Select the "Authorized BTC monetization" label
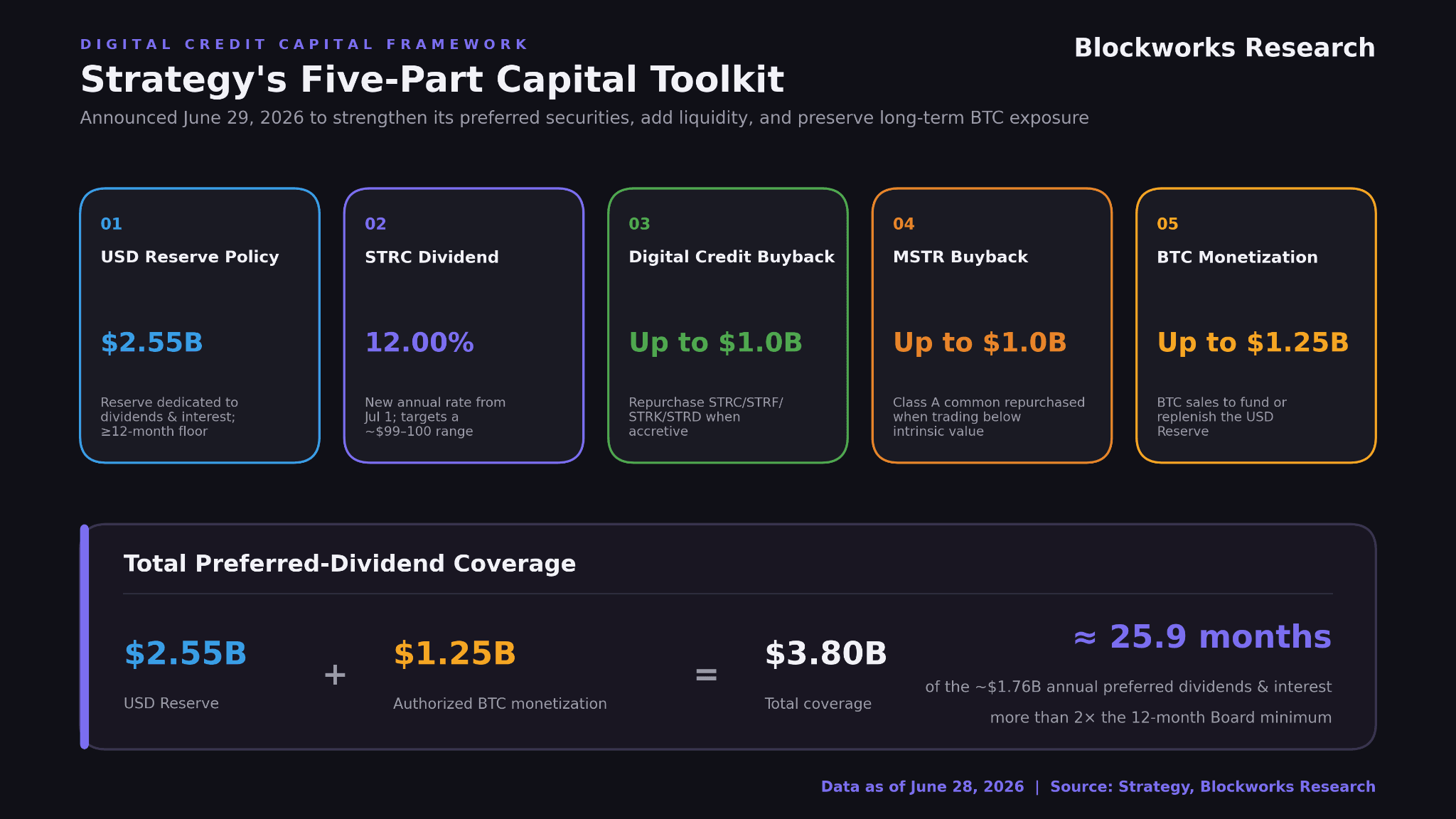1456x819 pixels. tap(500, 704)
